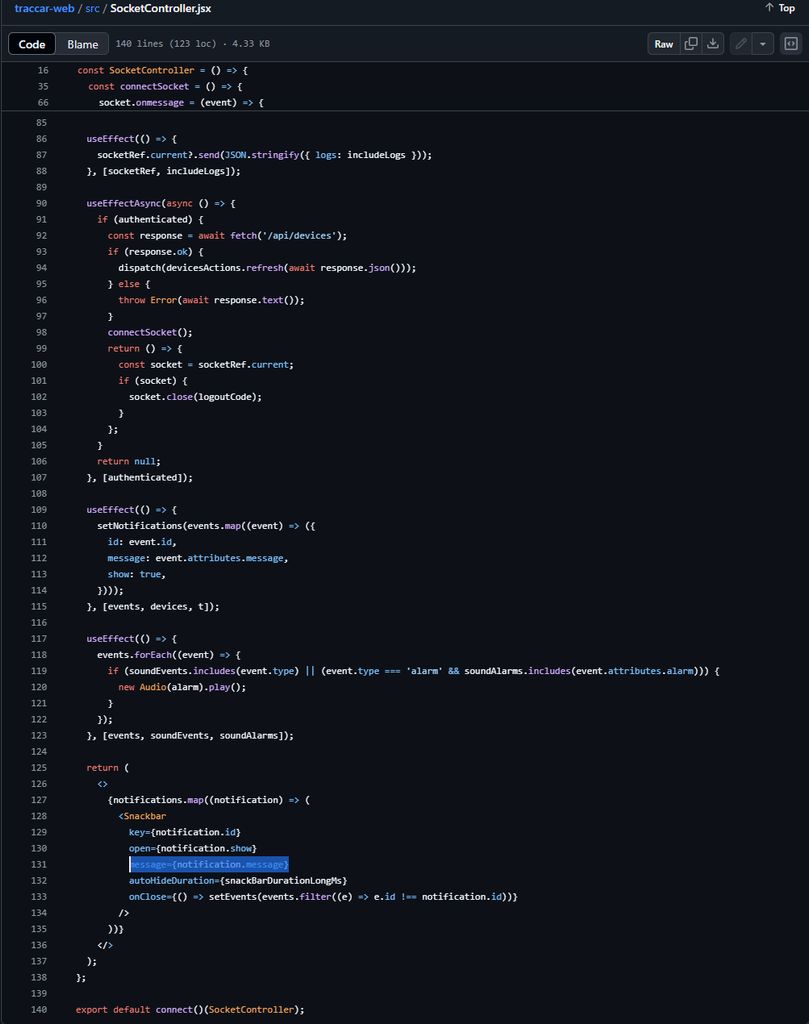Click the pencil edit file icon

coord(740,44)
